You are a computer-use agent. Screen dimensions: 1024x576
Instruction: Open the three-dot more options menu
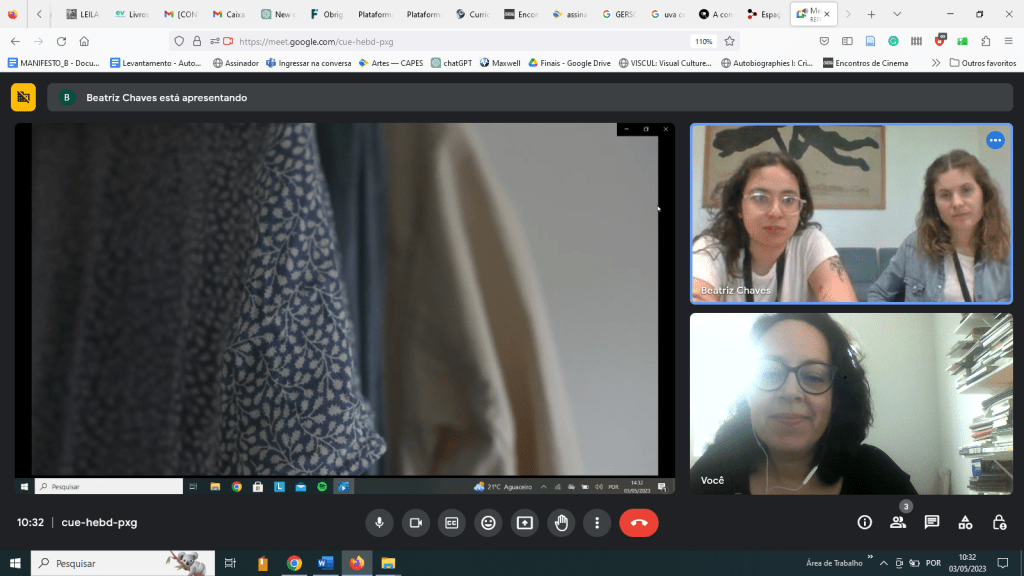point(597,522)
